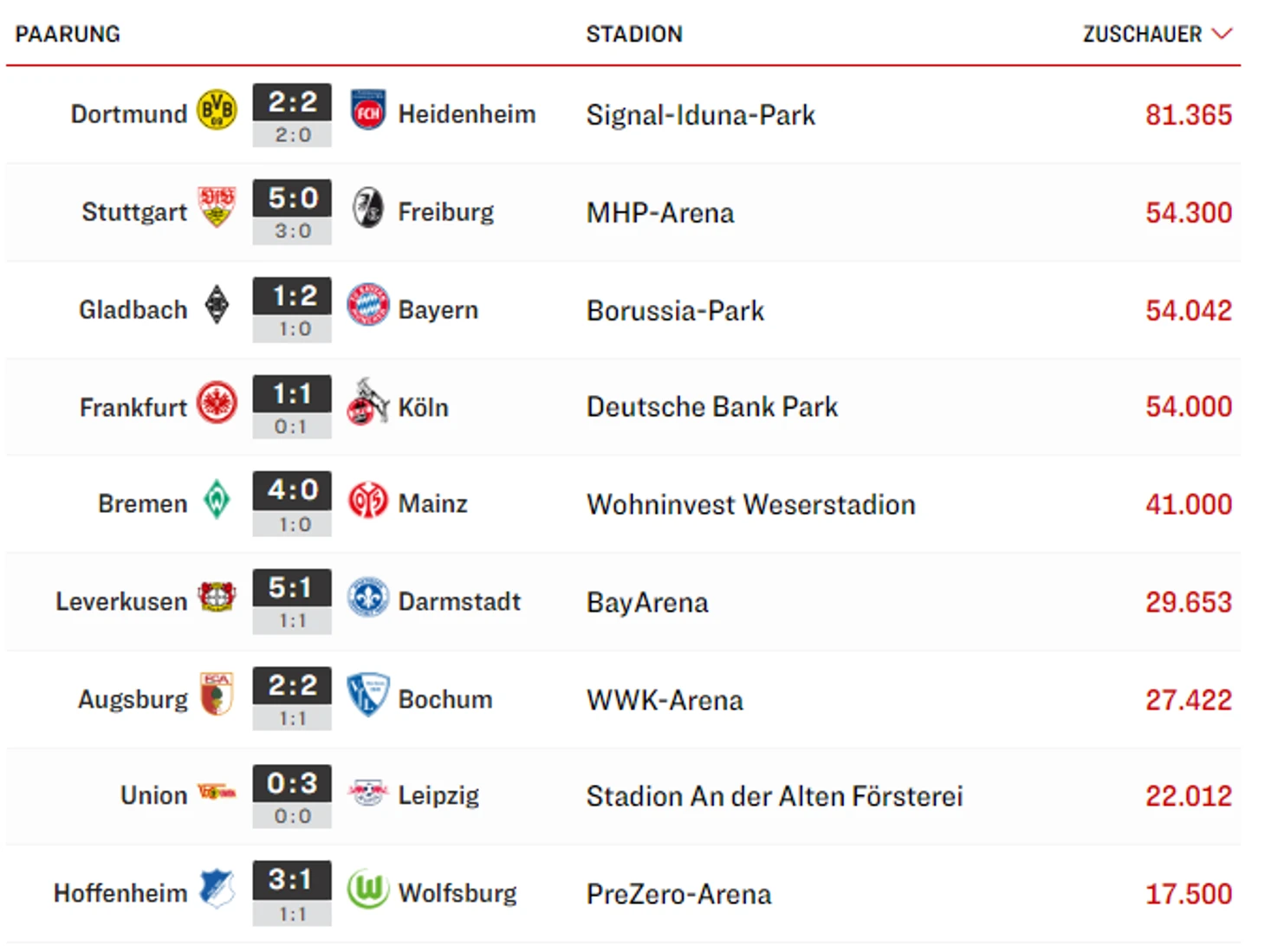Click the Wolfsburg green W logo
This screenshot has height=952, width=1265.
368,890
